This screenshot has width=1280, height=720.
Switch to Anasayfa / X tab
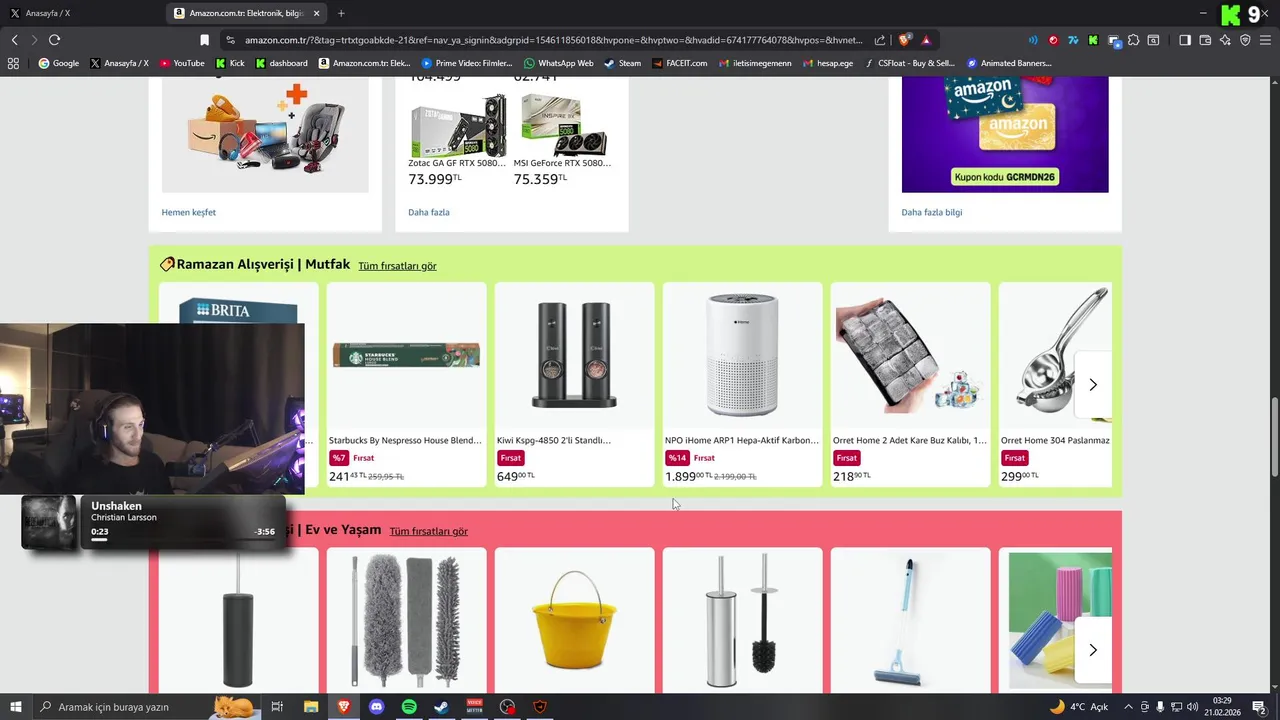click(x=80, y=13)
